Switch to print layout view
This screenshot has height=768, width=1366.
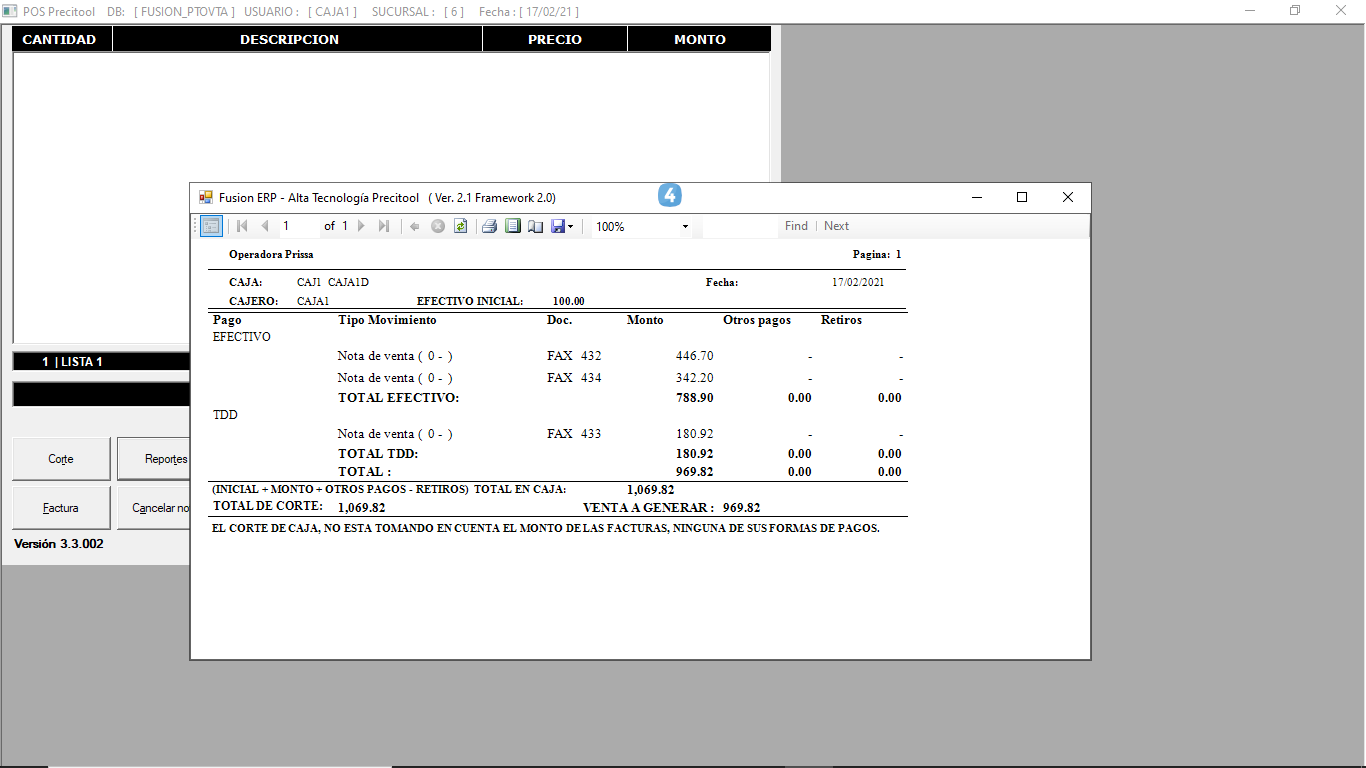[513, 226]
